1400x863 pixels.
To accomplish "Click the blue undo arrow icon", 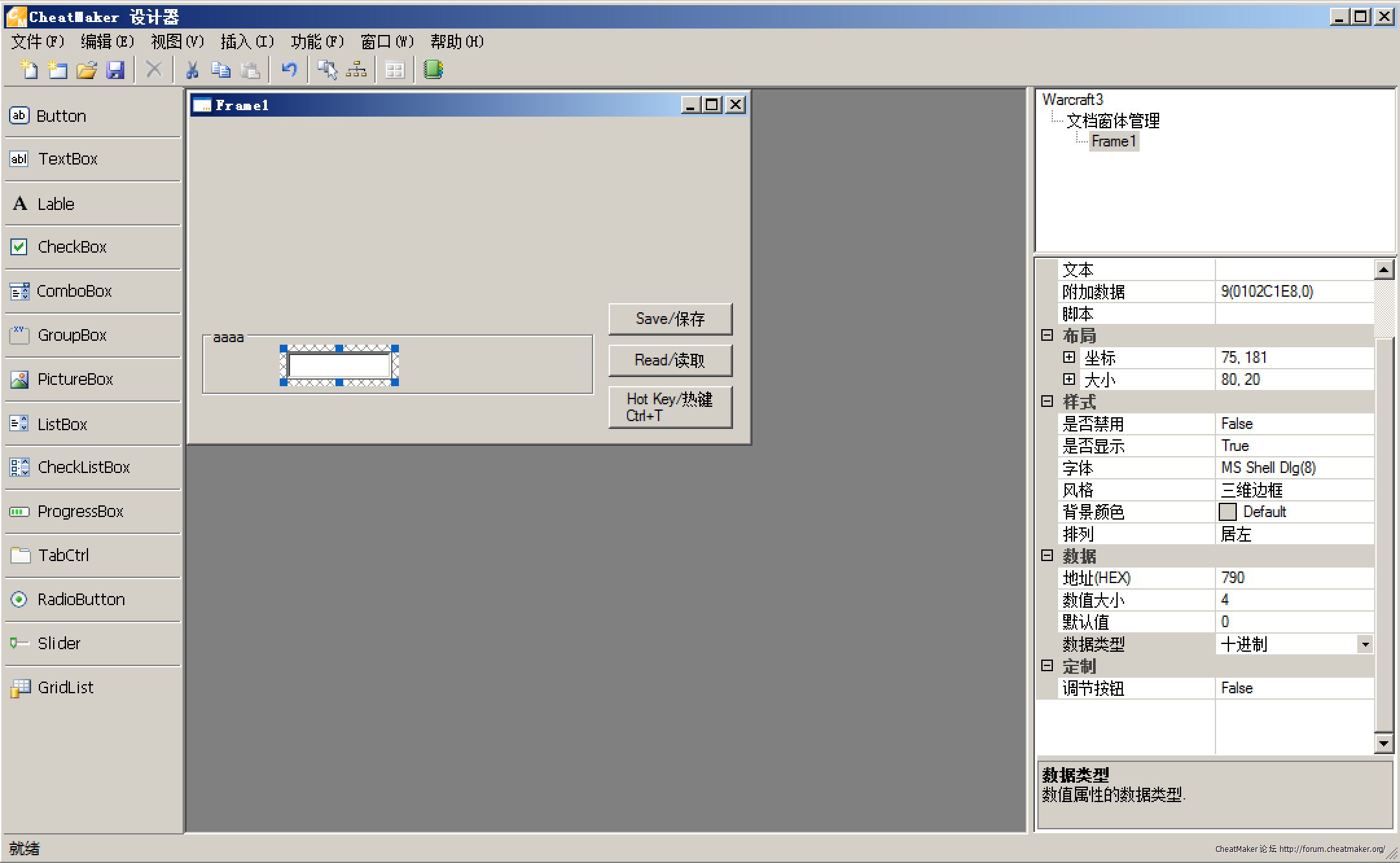I will [x=289, y=69].
